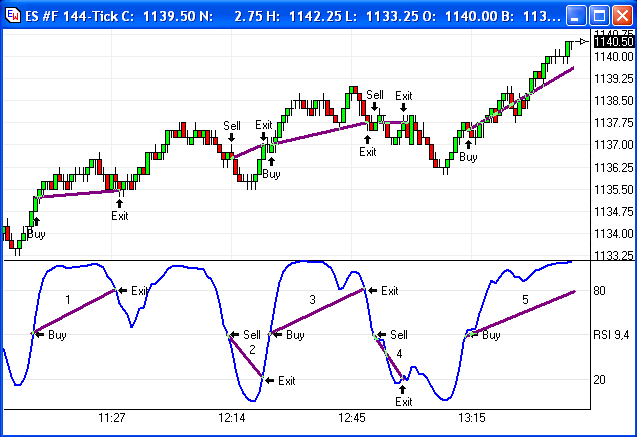This screenshot has height=437, width=637.
Task: Click the Buy arrow starting RSI trade 5
Action: [471, 335]
